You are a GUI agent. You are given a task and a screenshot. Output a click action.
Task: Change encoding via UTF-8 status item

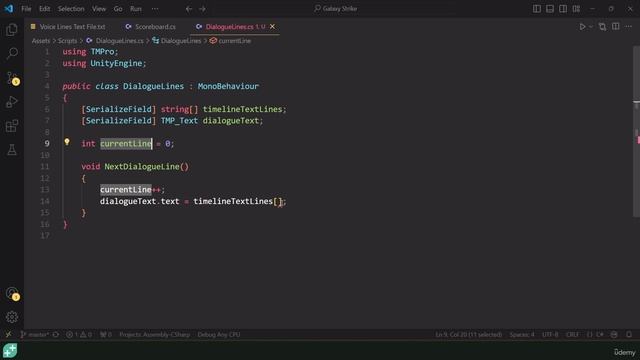point(550,334)
